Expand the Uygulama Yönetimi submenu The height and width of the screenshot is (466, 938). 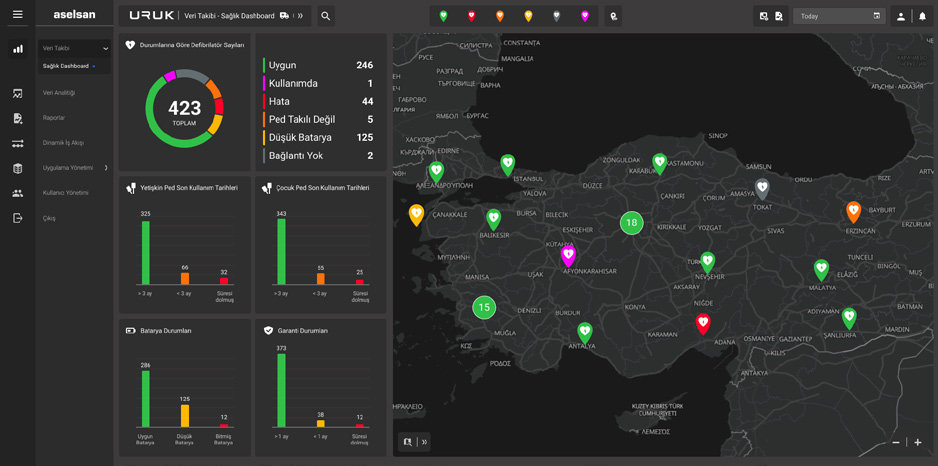[x=106, y=168]
